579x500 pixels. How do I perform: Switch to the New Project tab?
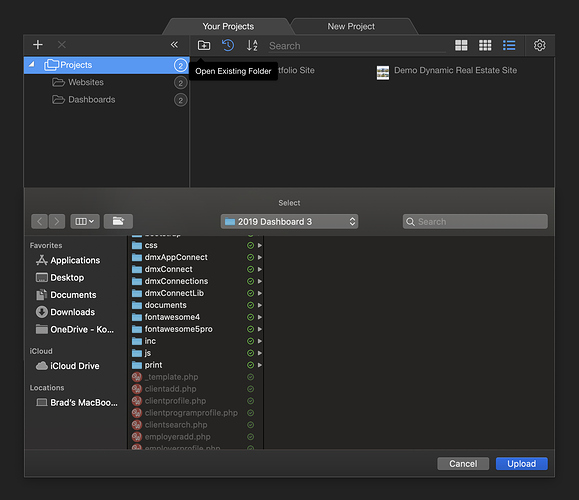click(351, 27)
